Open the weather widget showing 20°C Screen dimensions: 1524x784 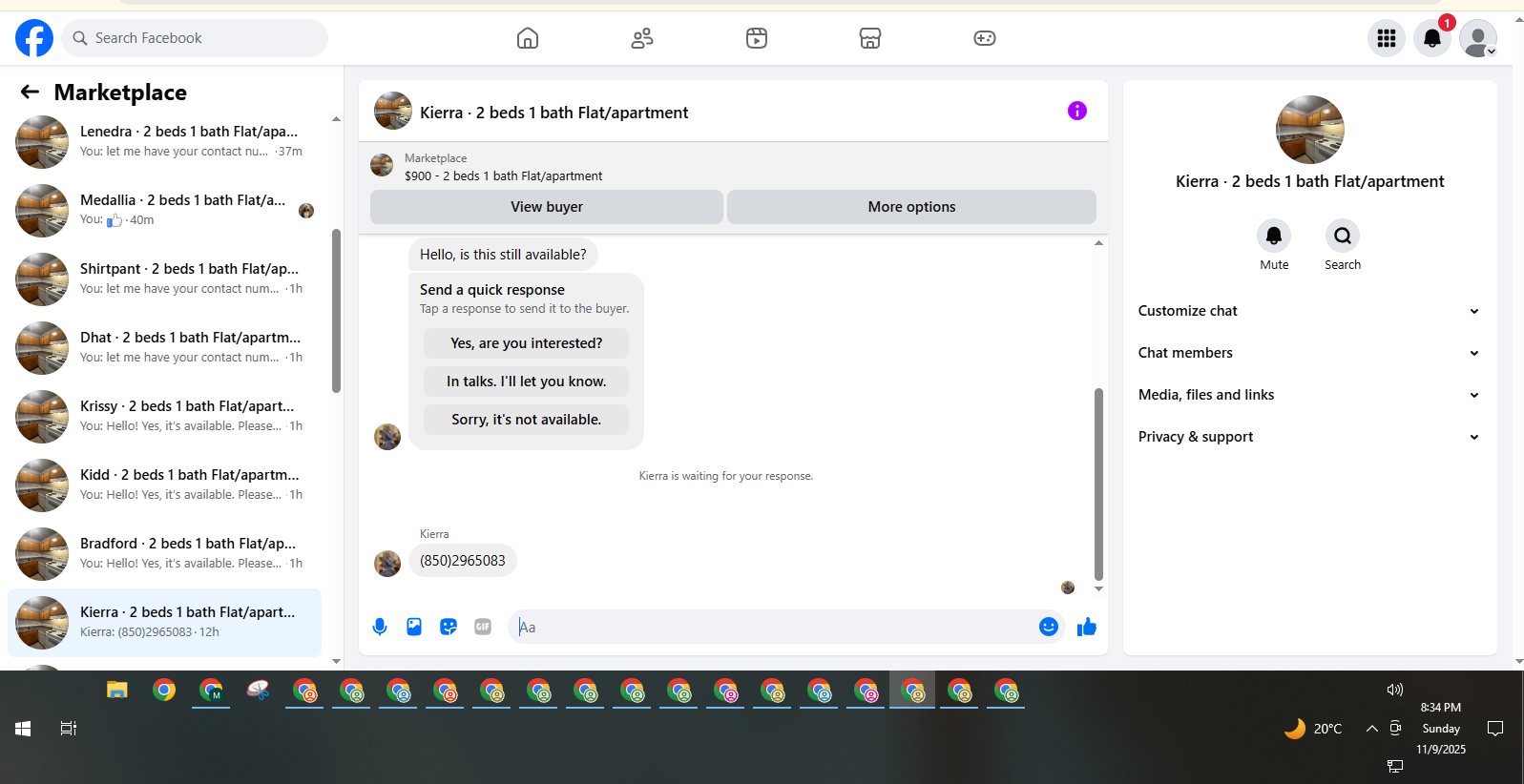coord(1313,729)
